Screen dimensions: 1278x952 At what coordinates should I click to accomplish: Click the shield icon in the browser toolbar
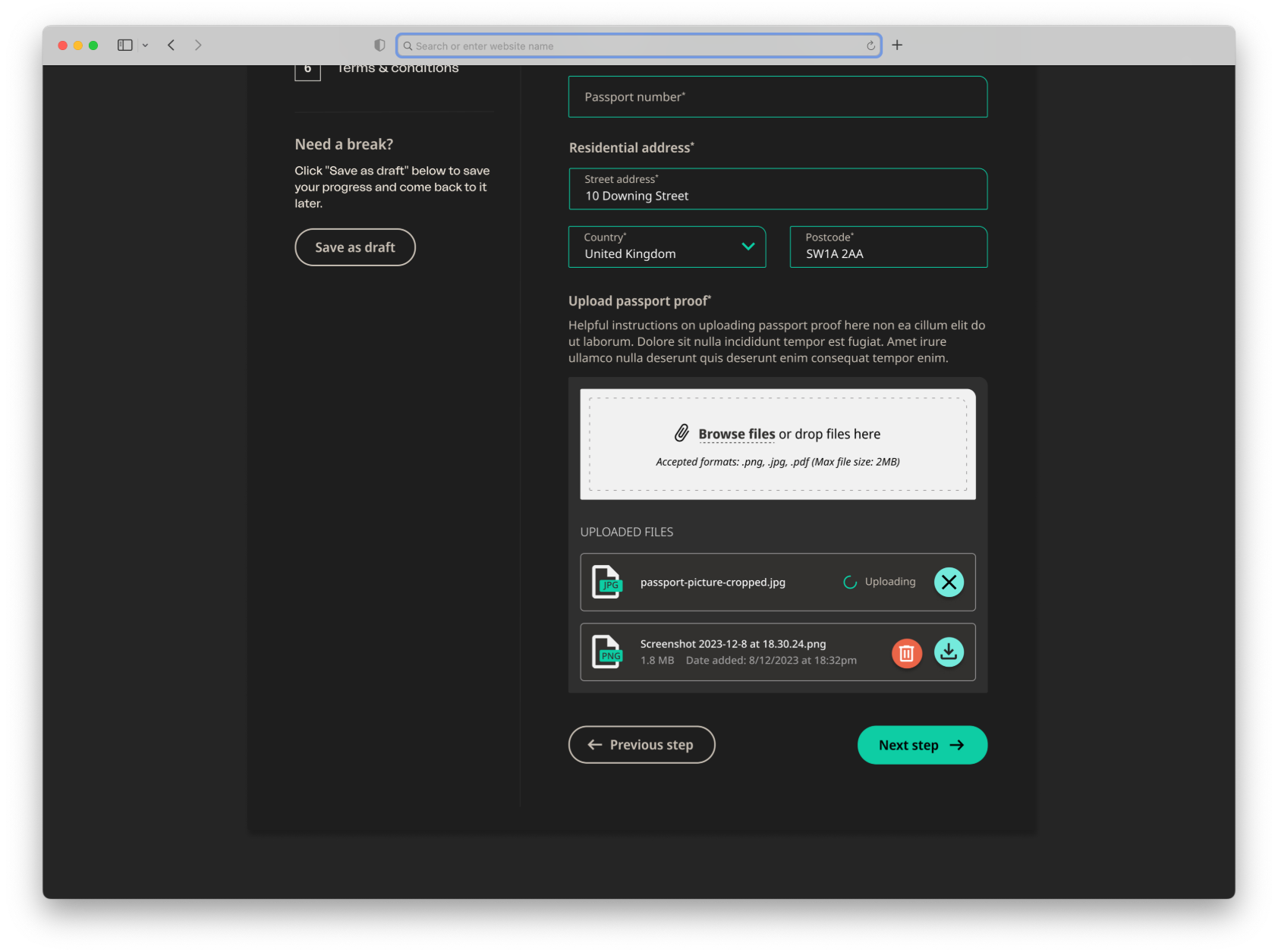[x=379, y=45]
